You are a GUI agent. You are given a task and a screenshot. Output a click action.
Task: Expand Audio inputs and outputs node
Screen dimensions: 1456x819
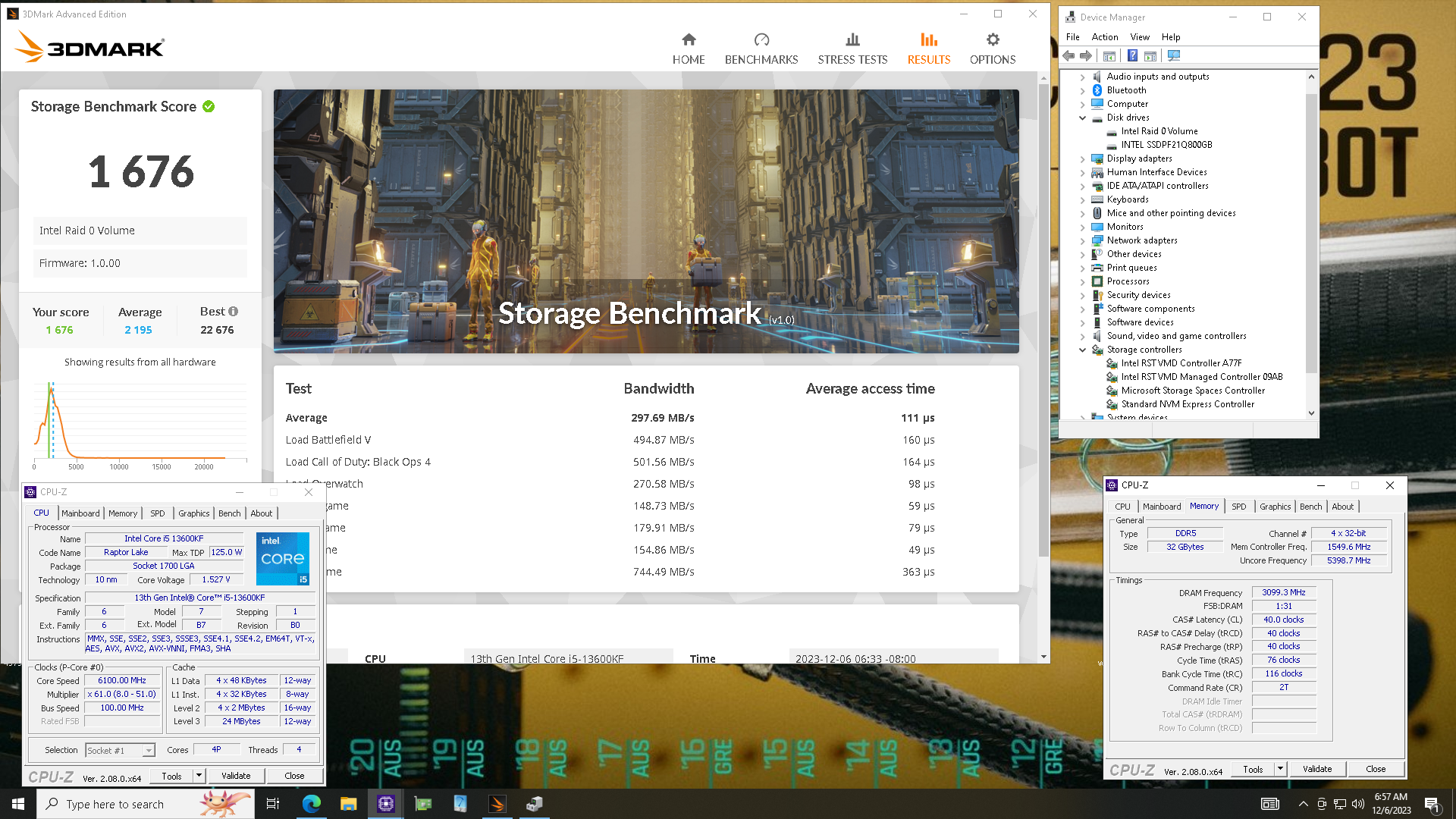(1082, 77)
